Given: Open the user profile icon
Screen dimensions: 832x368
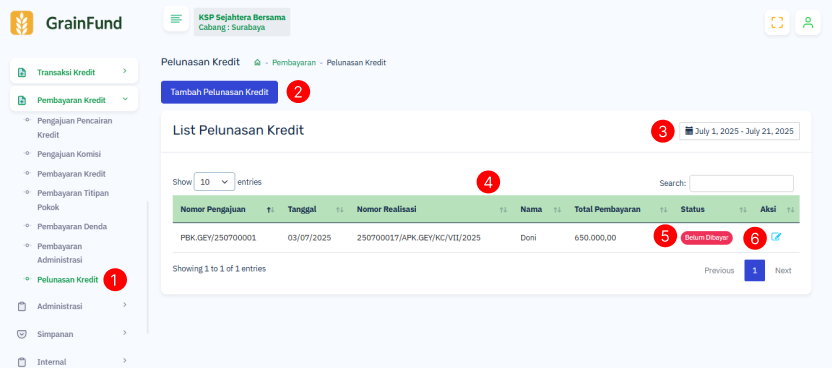Looking at the screenshot, I should [808, 22].
